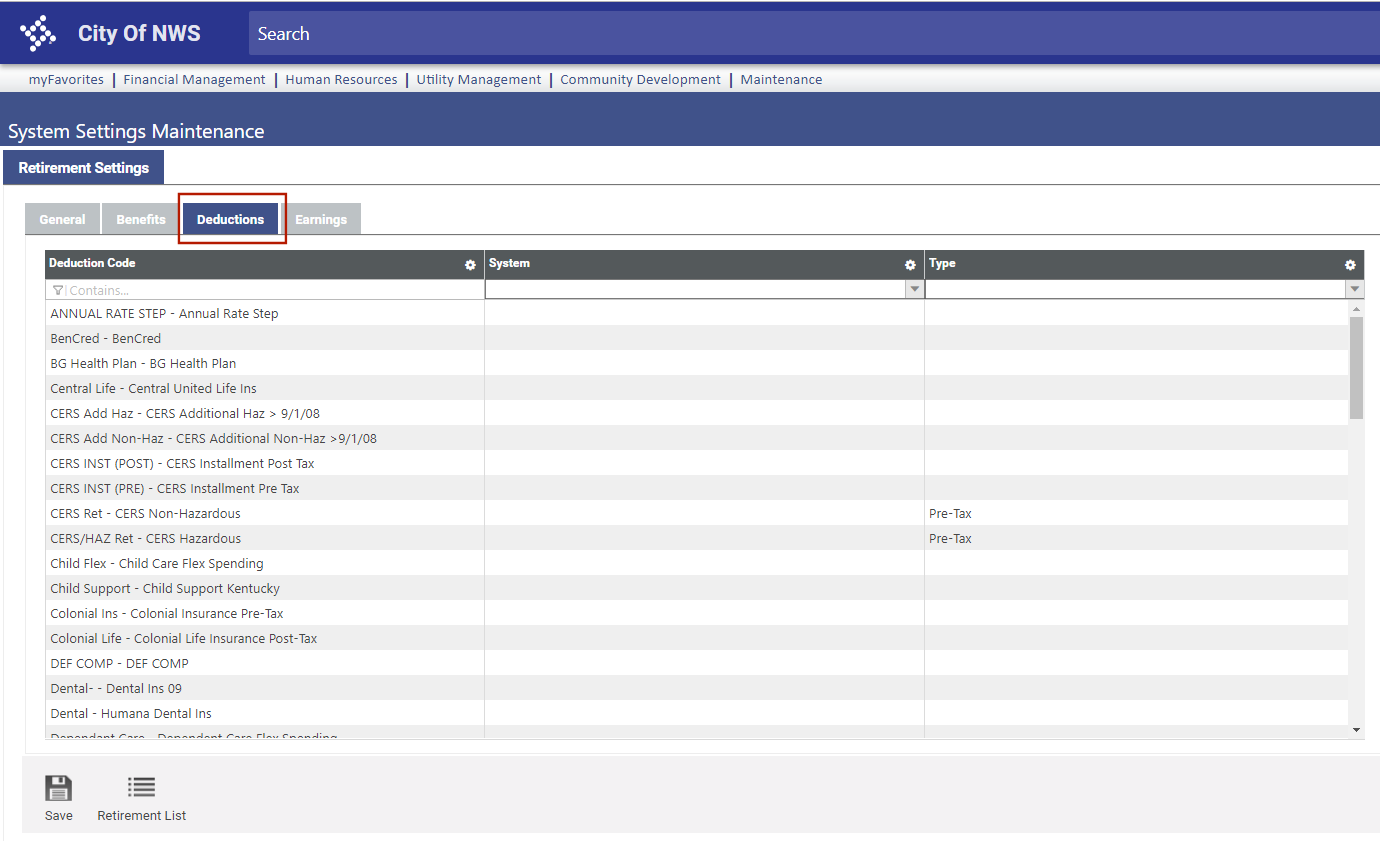
Task: Open Deduction Code column settings gear
Action: (x=470, y=265)
